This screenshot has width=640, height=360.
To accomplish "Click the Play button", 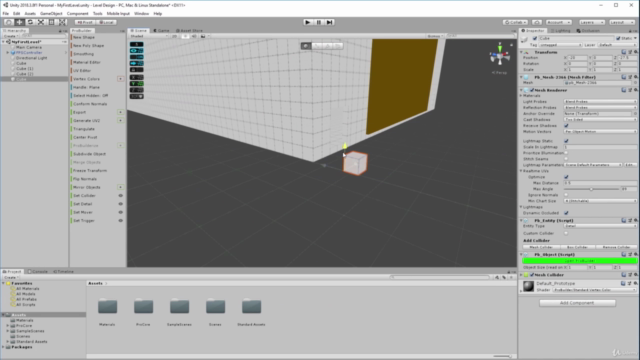I will [308, 22].
